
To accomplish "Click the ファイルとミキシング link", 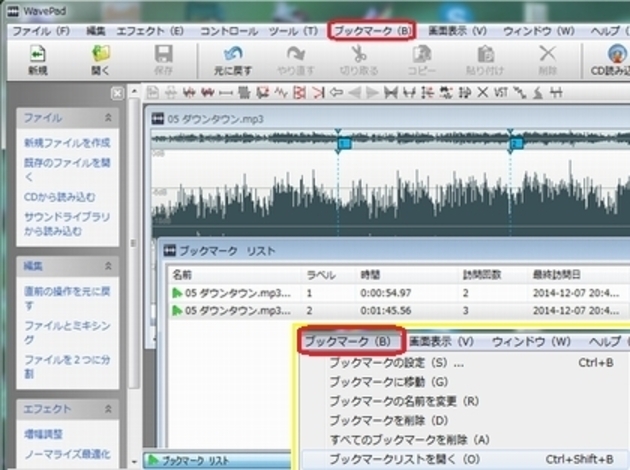I will tap(67, 332).
